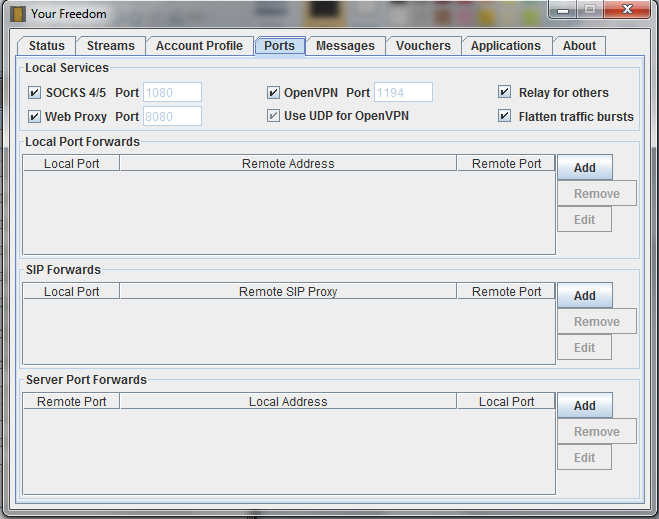Click Local Port header in Server Port Forwards
Viewport: 659px width, 519px height.
506,402
